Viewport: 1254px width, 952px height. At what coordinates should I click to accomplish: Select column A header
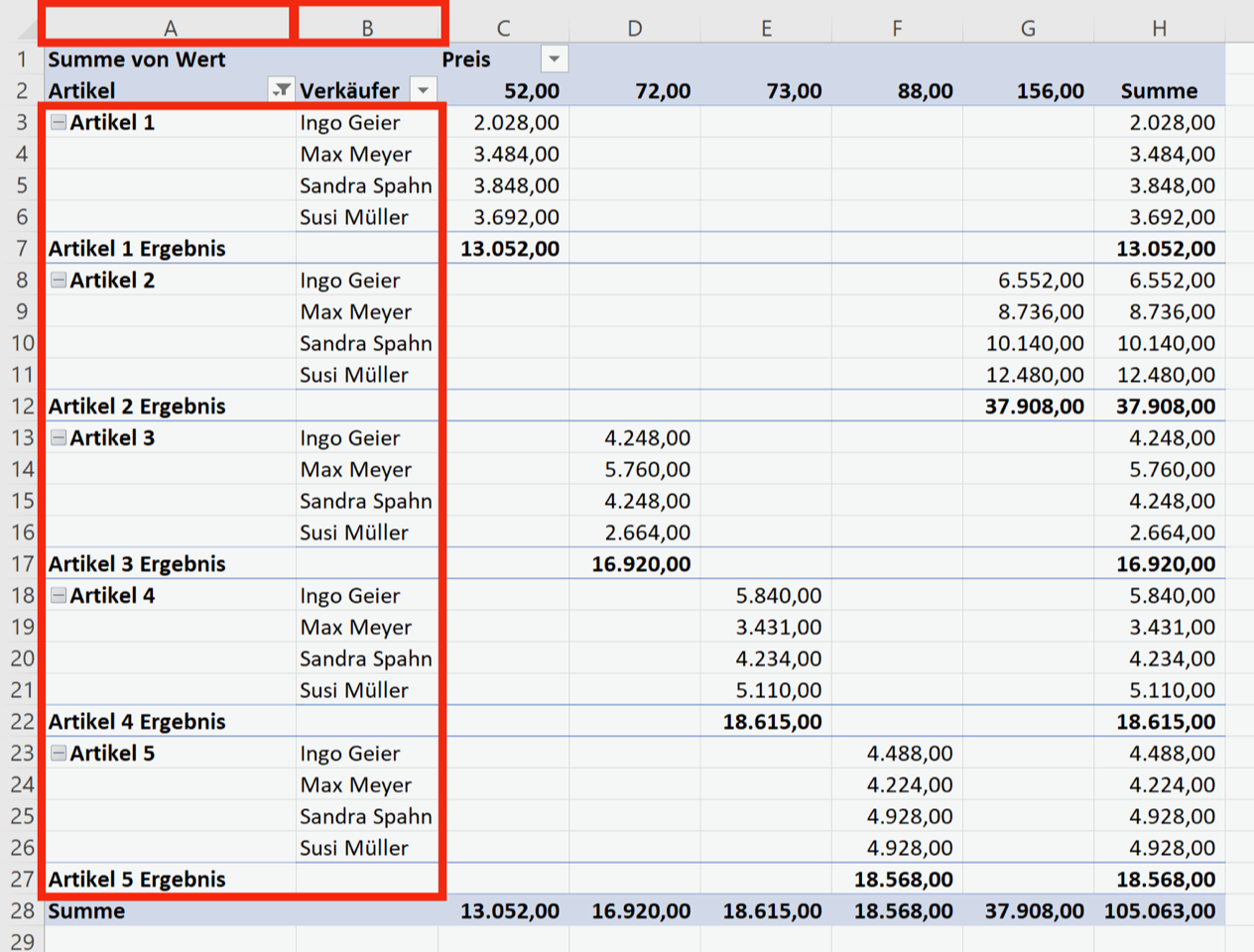click(x=170, y=28)
